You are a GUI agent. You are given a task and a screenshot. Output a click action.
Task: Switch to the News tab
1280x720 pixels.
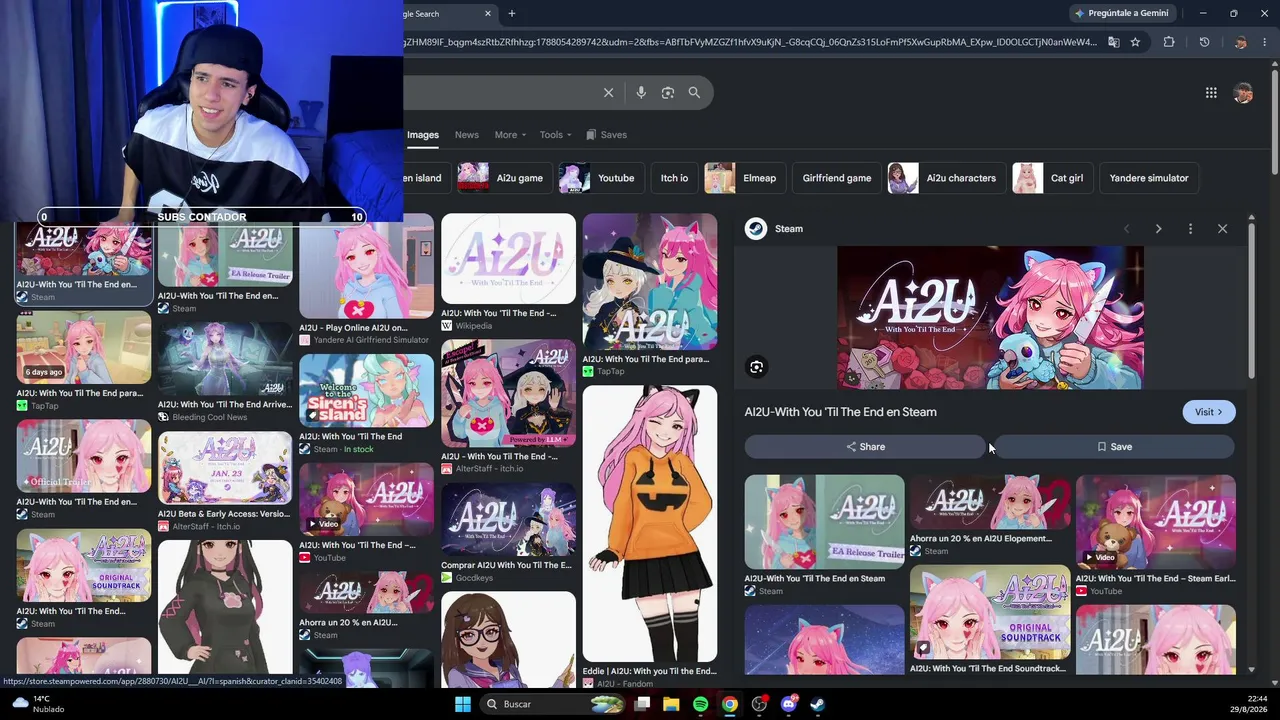coord(467,135)
